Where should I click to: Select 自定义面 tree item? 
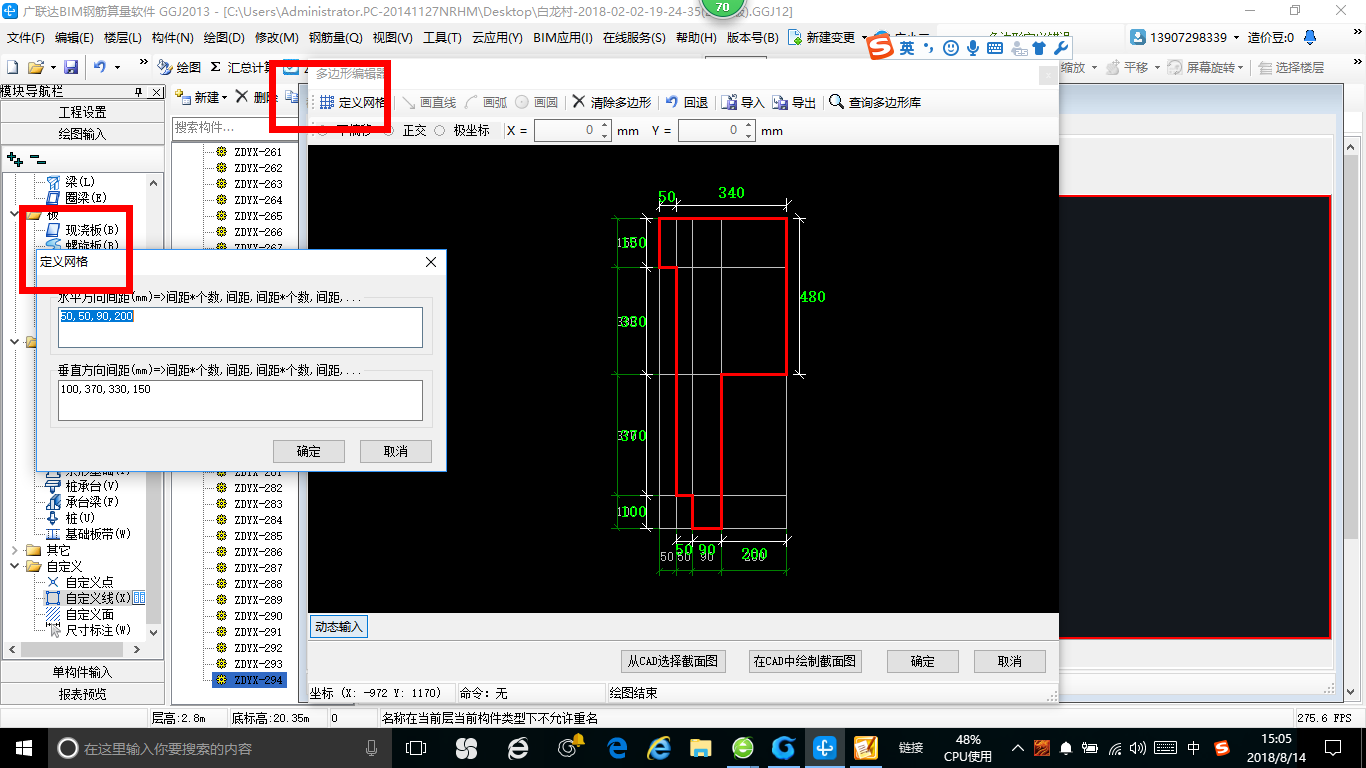(80, 614)
